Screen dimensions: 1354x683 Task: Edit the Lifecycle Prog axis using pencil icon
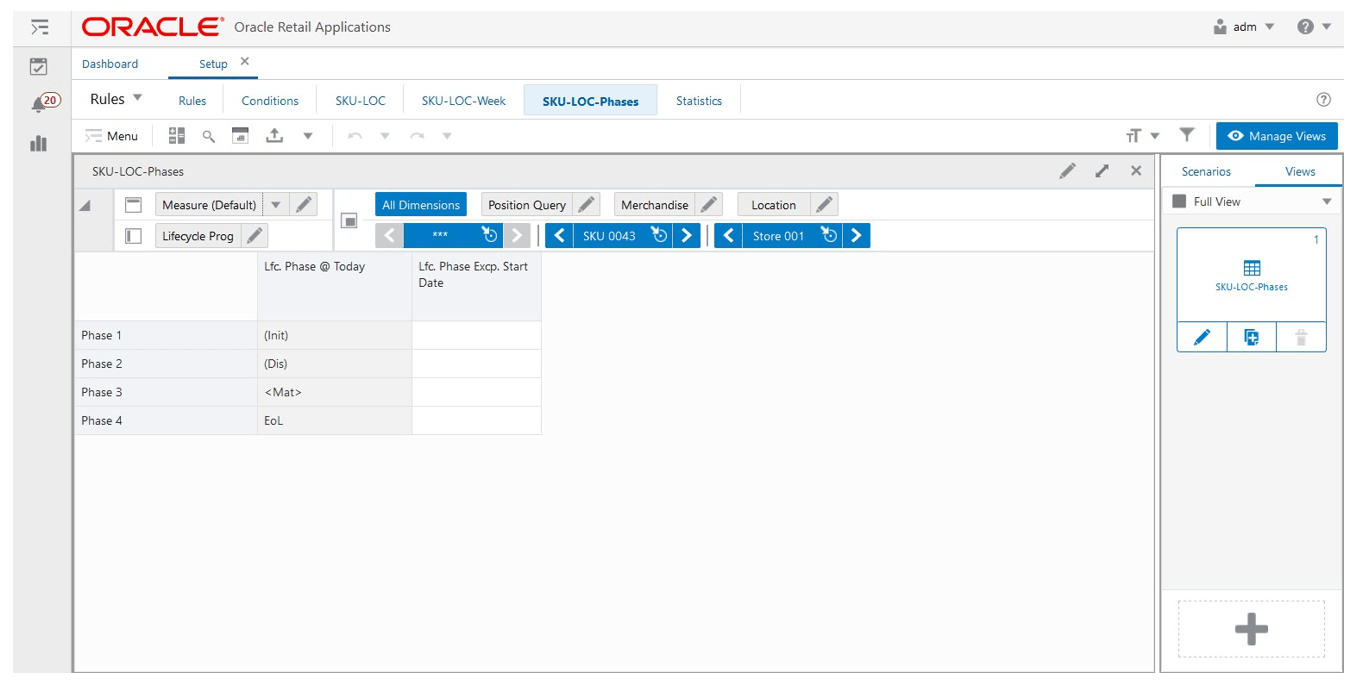pos(256,235)
